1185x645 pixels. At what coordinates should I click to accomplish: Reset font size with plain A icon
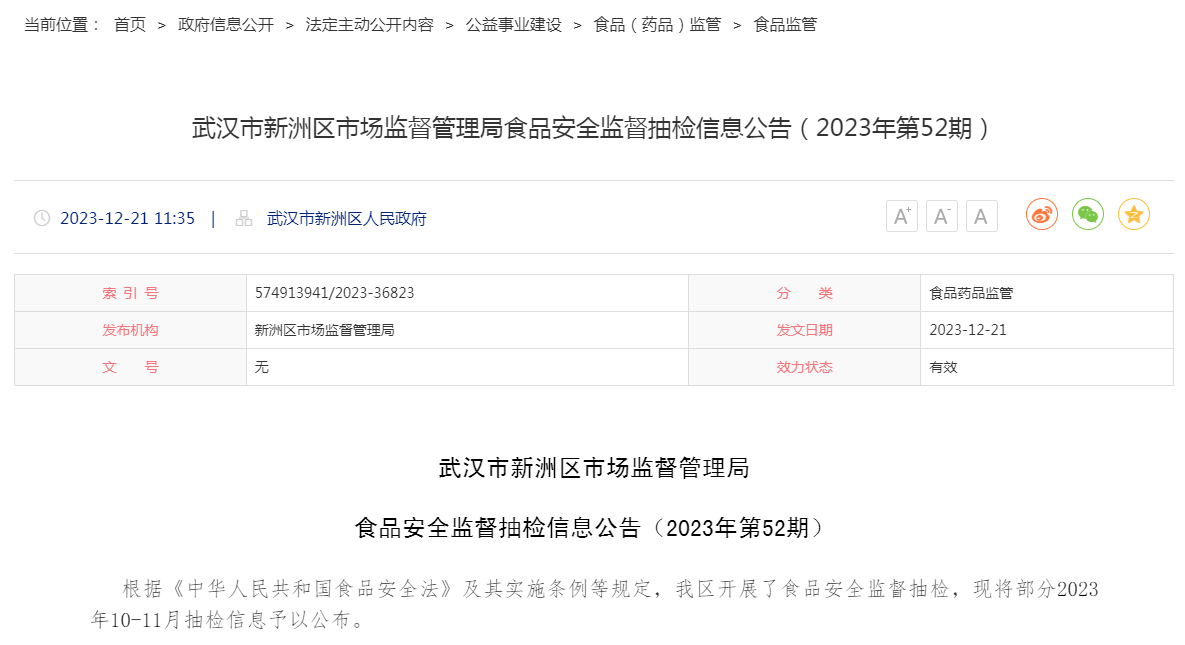[x=982, y=216]
